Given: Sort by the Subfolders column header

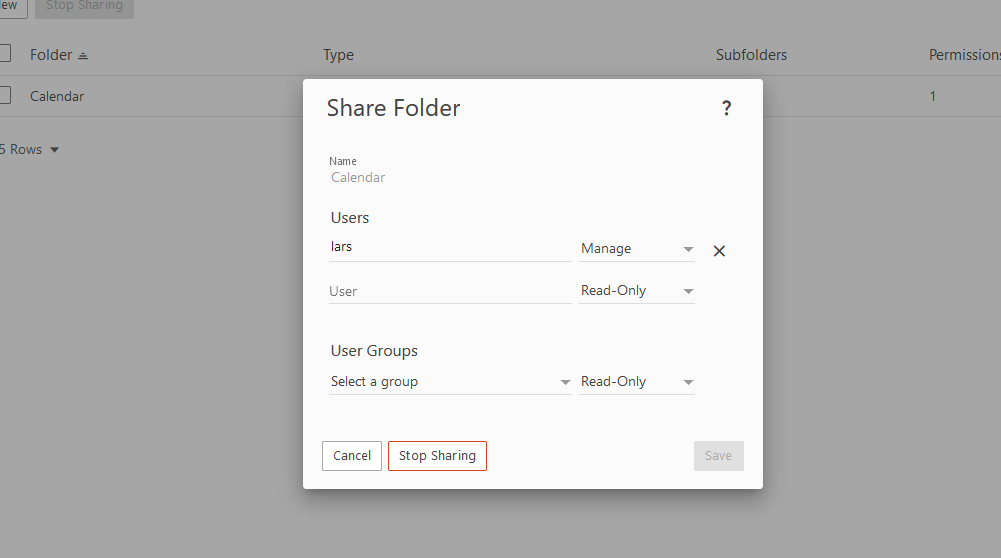Looking at the screenshot, I should click(751, 55).
